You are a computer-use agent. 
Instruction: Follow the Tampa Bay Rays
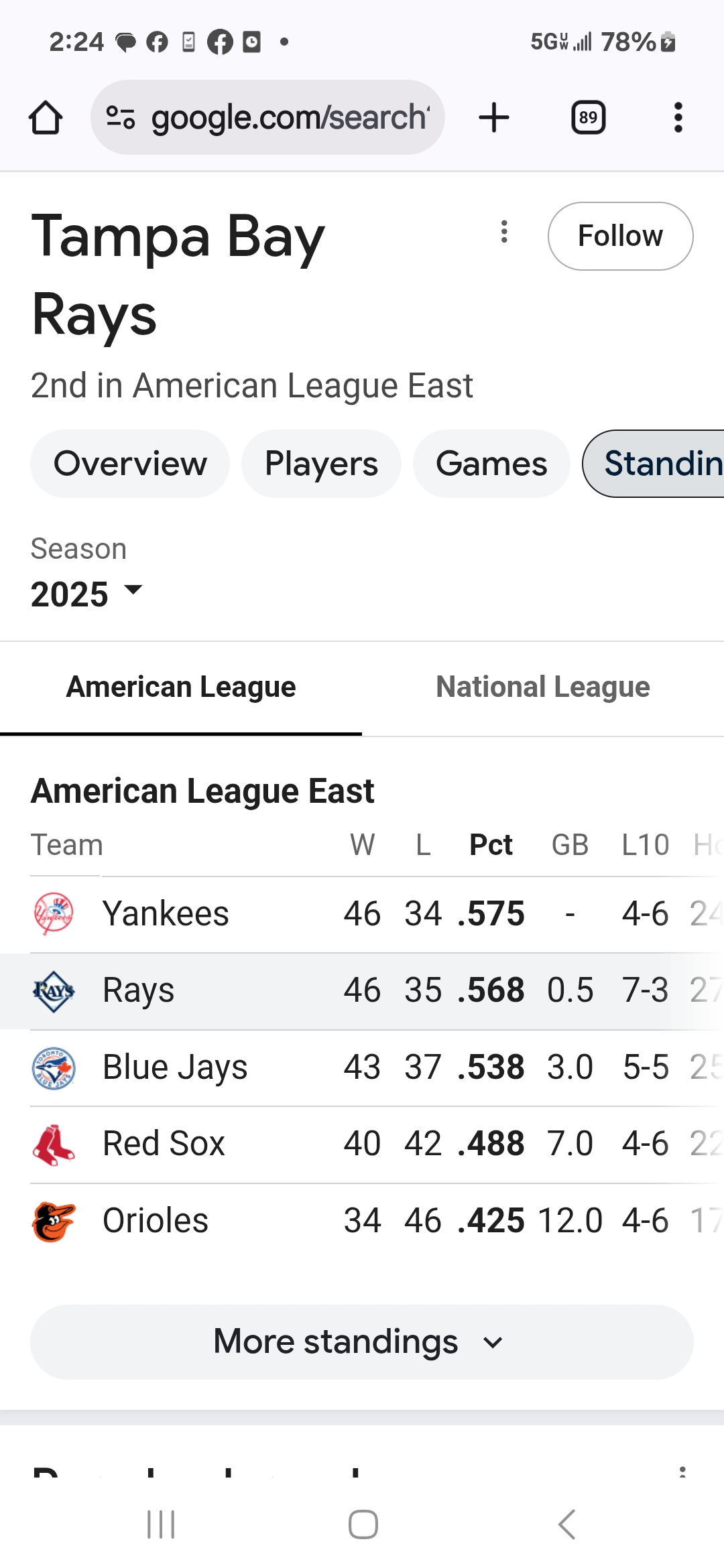coord(621,236)
